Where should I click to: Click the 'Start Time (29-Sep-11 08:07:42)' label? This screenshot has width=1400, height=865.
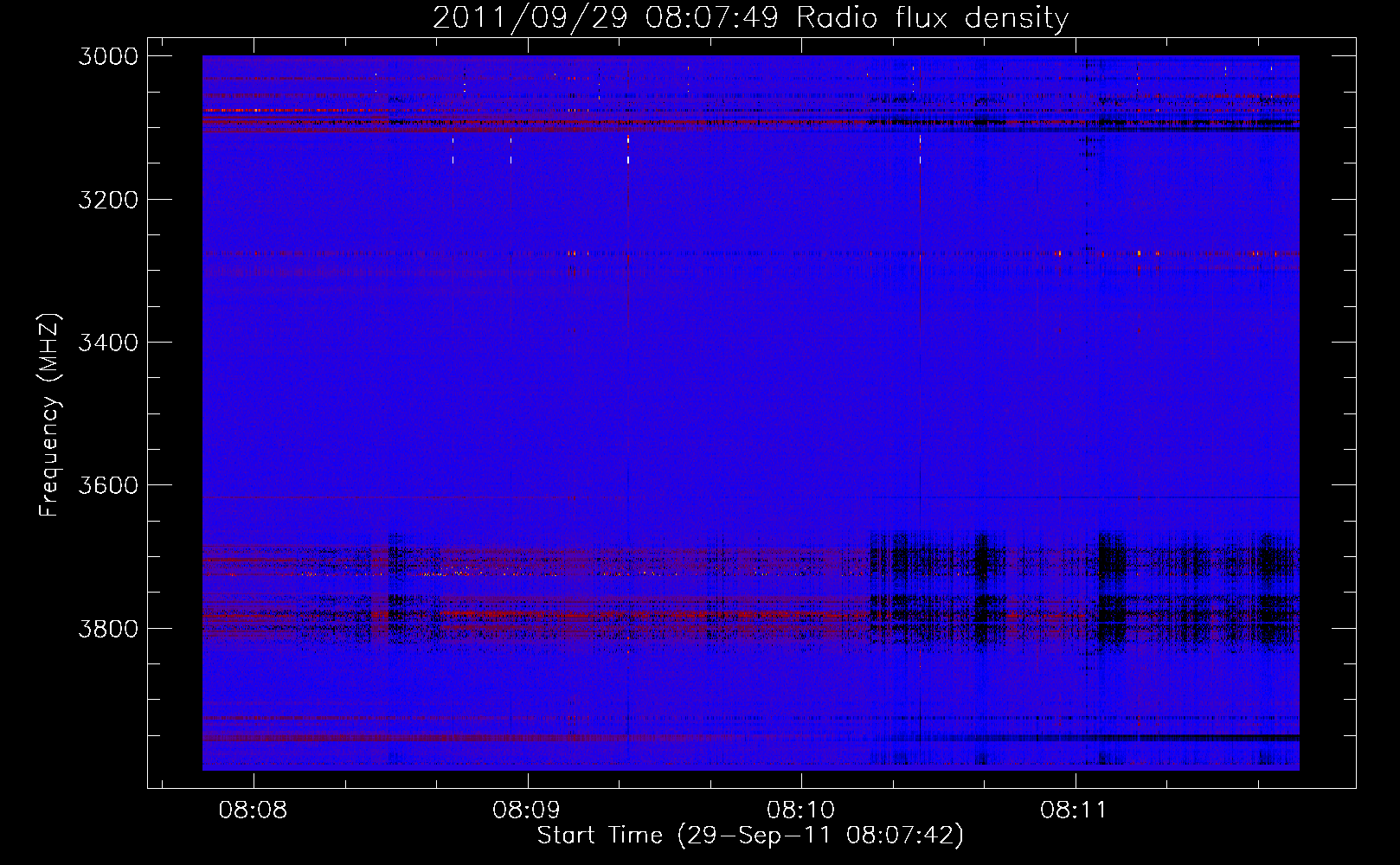(x=750, y=836)
